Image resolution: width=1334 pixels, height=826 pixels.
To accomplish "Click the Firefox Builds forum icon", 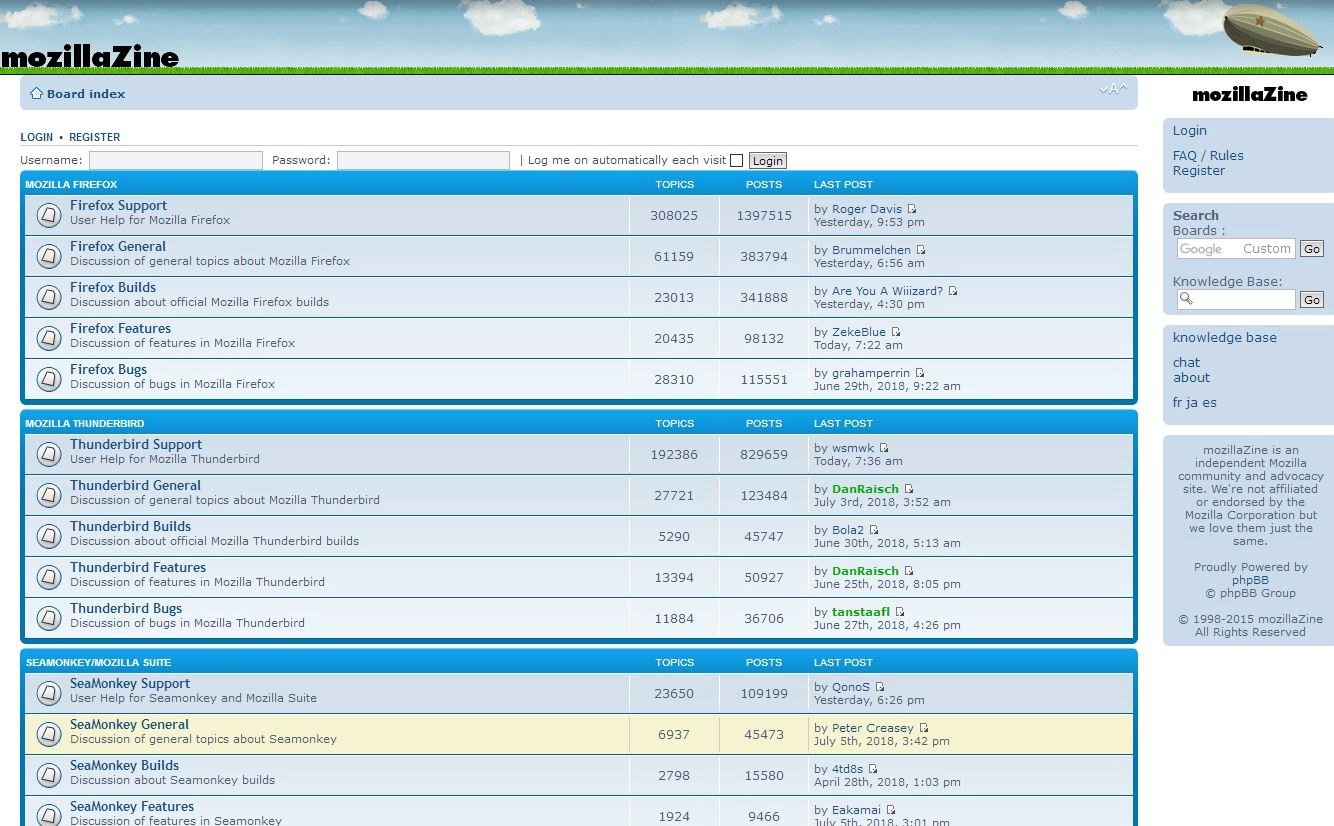I will pyautogui.click(x=48, y=297).
